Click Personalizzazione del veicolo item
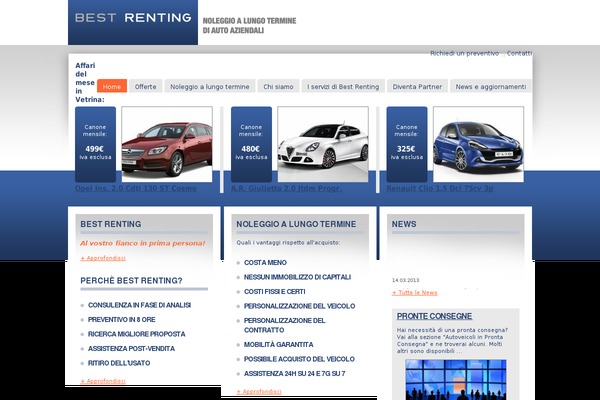Image resolution: width=600 pixels, height=400 pixels. click(300, 306)
